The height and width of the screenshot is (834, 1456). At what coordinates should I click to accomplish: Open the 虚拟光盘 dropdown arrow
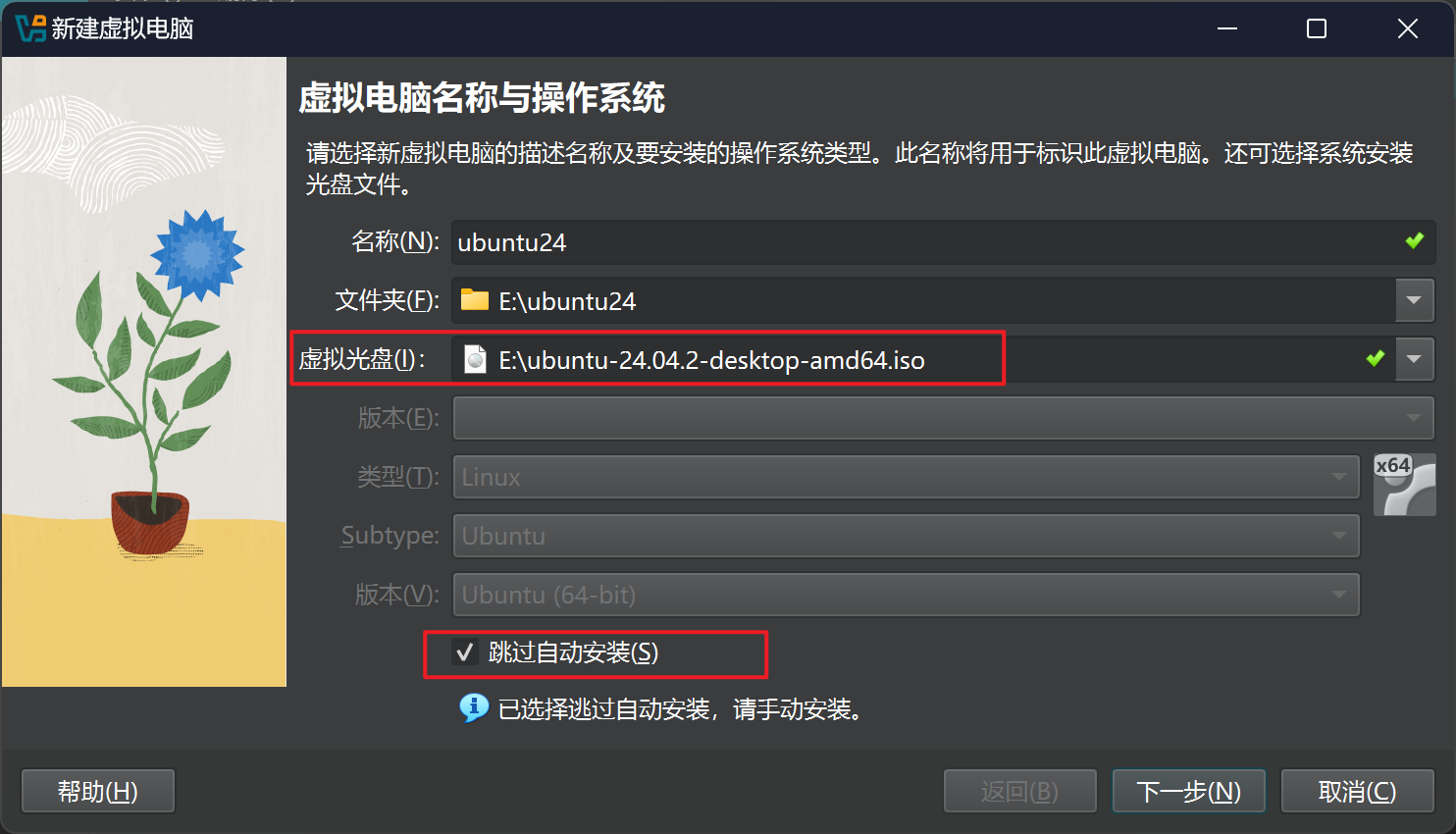(x=1414, y=359)
